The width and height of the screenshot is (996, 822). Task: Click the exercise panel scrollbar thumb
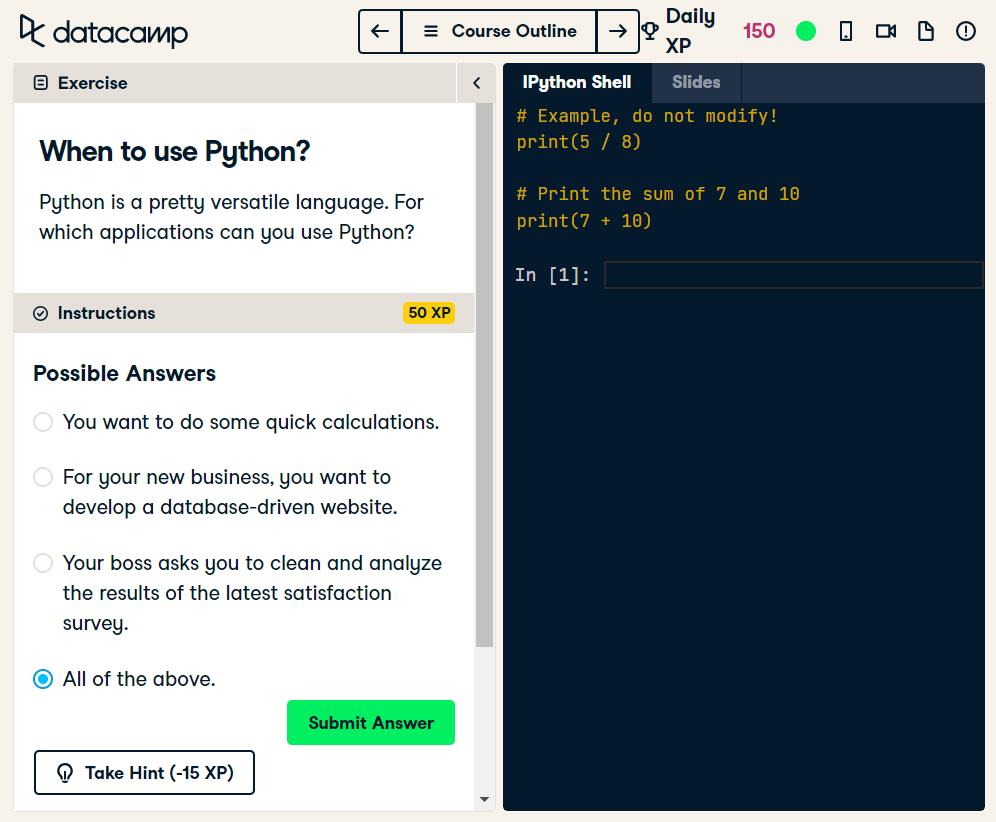(485, 375)
